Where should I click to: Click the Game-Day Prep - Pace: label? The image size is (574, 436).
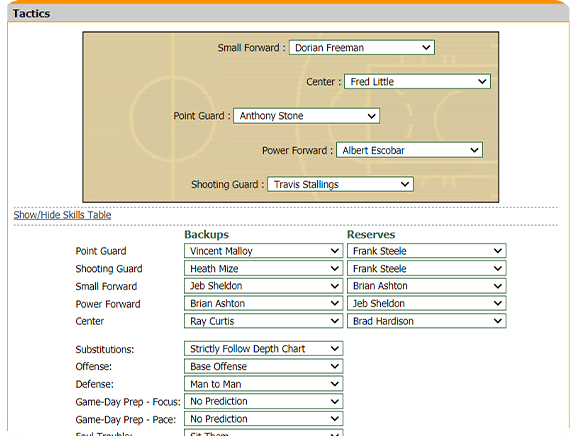click(x=126, y=420)
